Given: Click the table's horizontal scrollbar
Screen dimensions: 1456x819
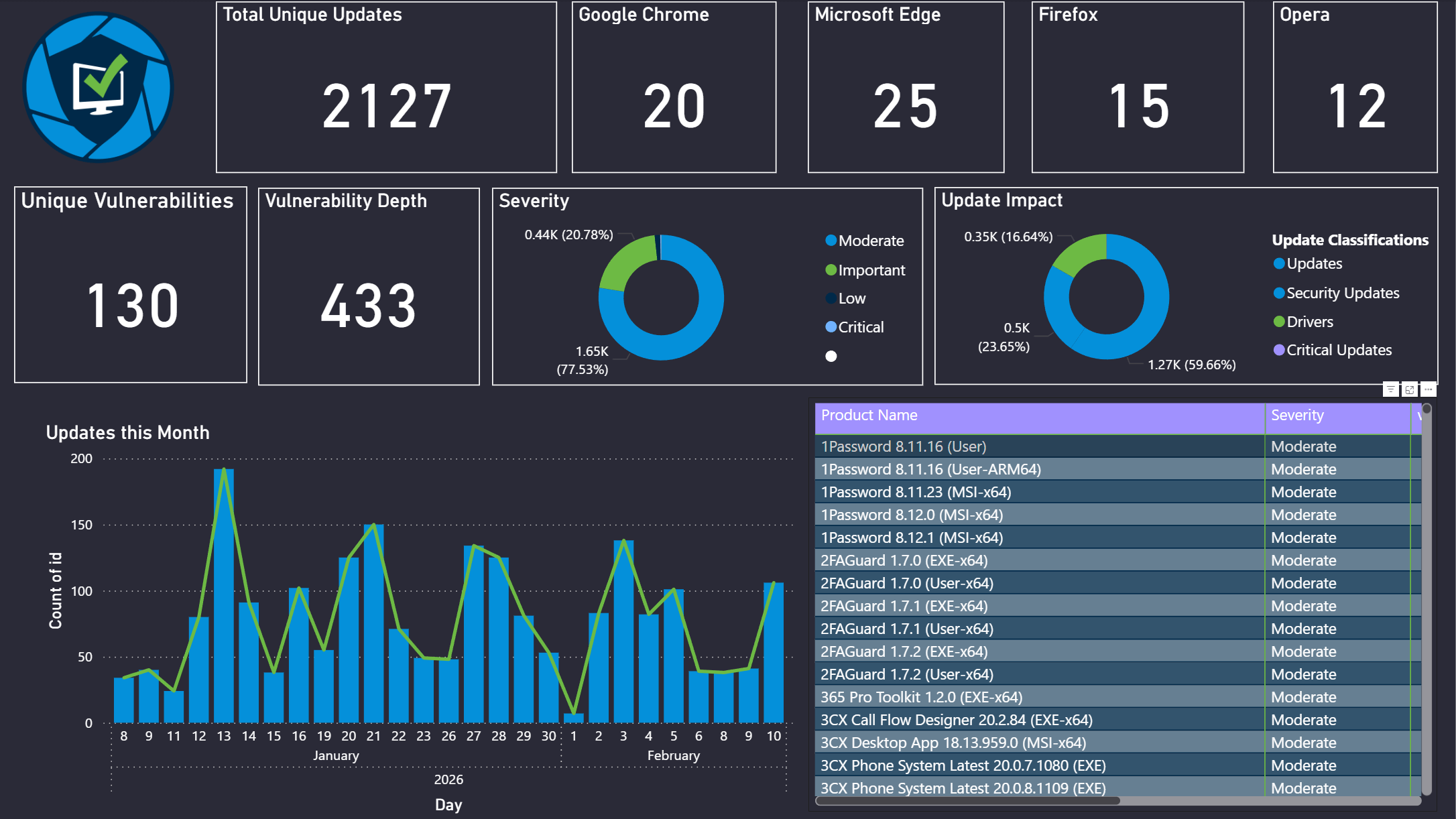Looking at the screenshot, I should pyautogui.click(x=967, y=801).
